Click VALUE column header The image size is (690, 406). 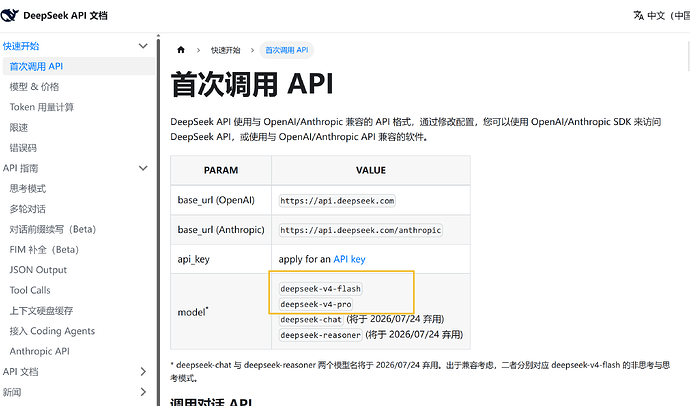point(371,170)
